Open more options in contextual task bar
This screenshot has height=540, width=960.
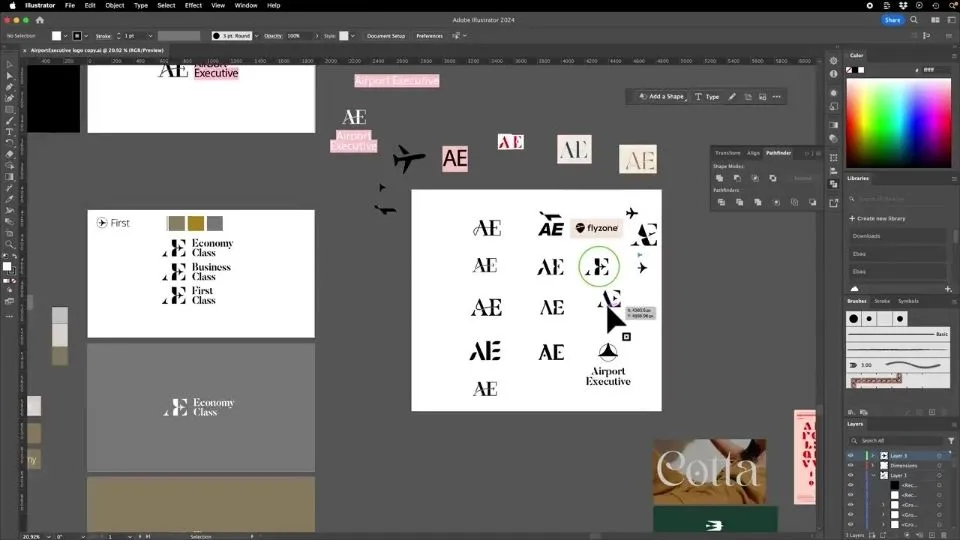tap(777, 97)
